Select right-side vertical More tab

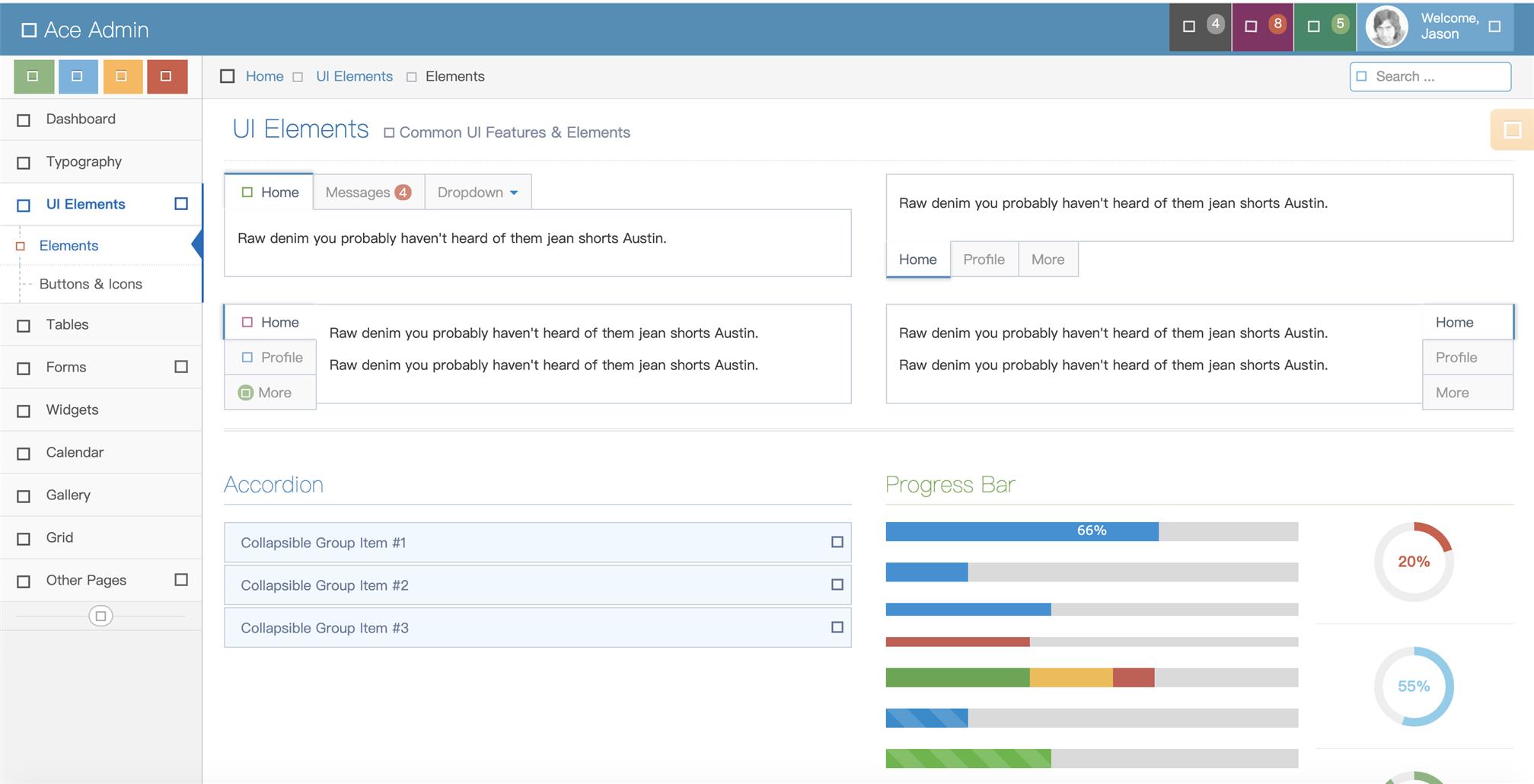(1468, 393)
